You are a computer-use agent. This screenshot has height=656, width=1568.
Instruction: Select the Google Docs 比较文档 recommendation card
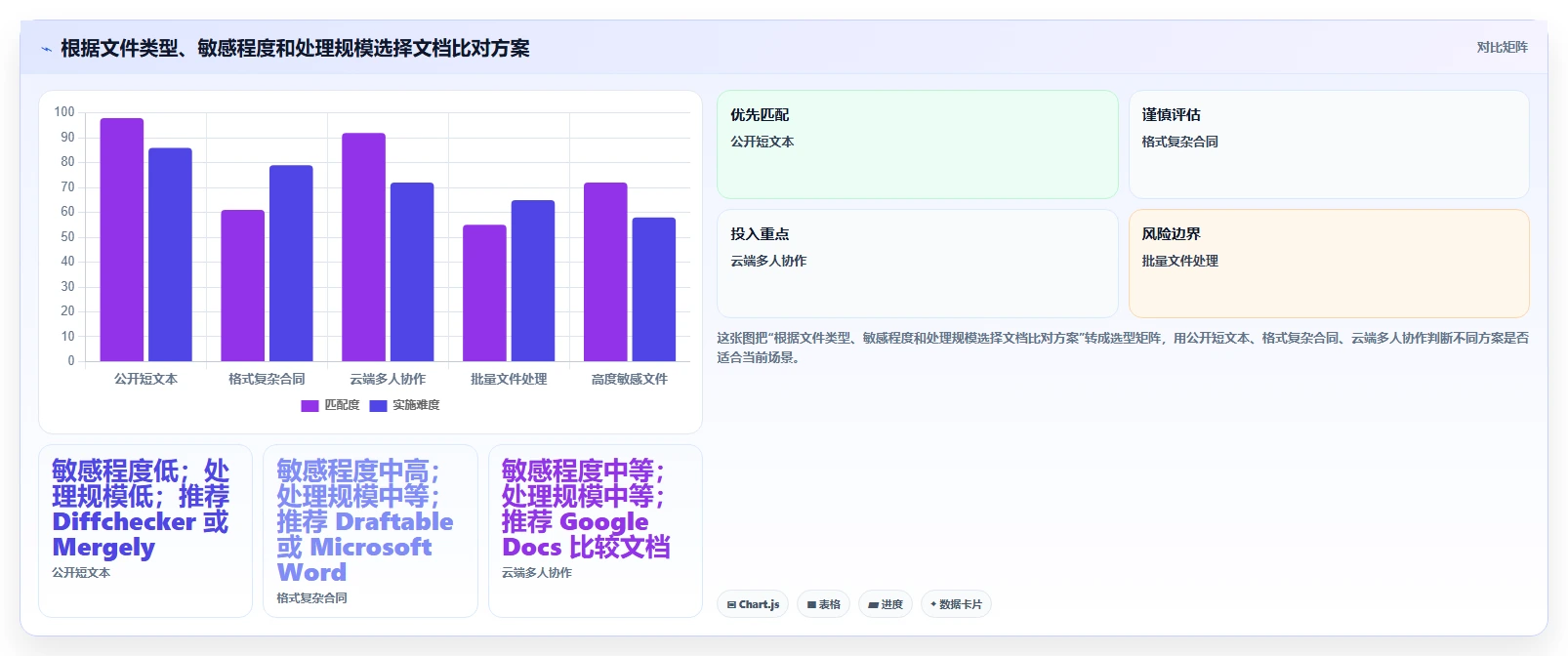point(596,531)
